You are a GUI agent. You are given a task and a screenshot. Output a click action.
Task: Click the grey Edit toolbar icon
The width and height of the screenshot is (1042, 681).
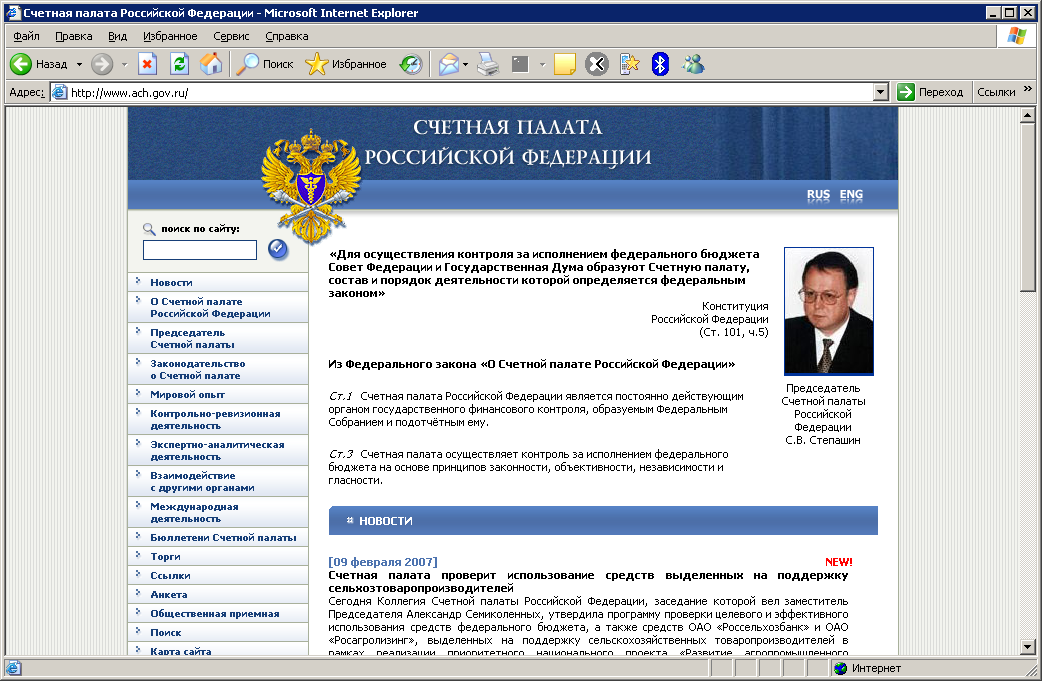point(520,64)
